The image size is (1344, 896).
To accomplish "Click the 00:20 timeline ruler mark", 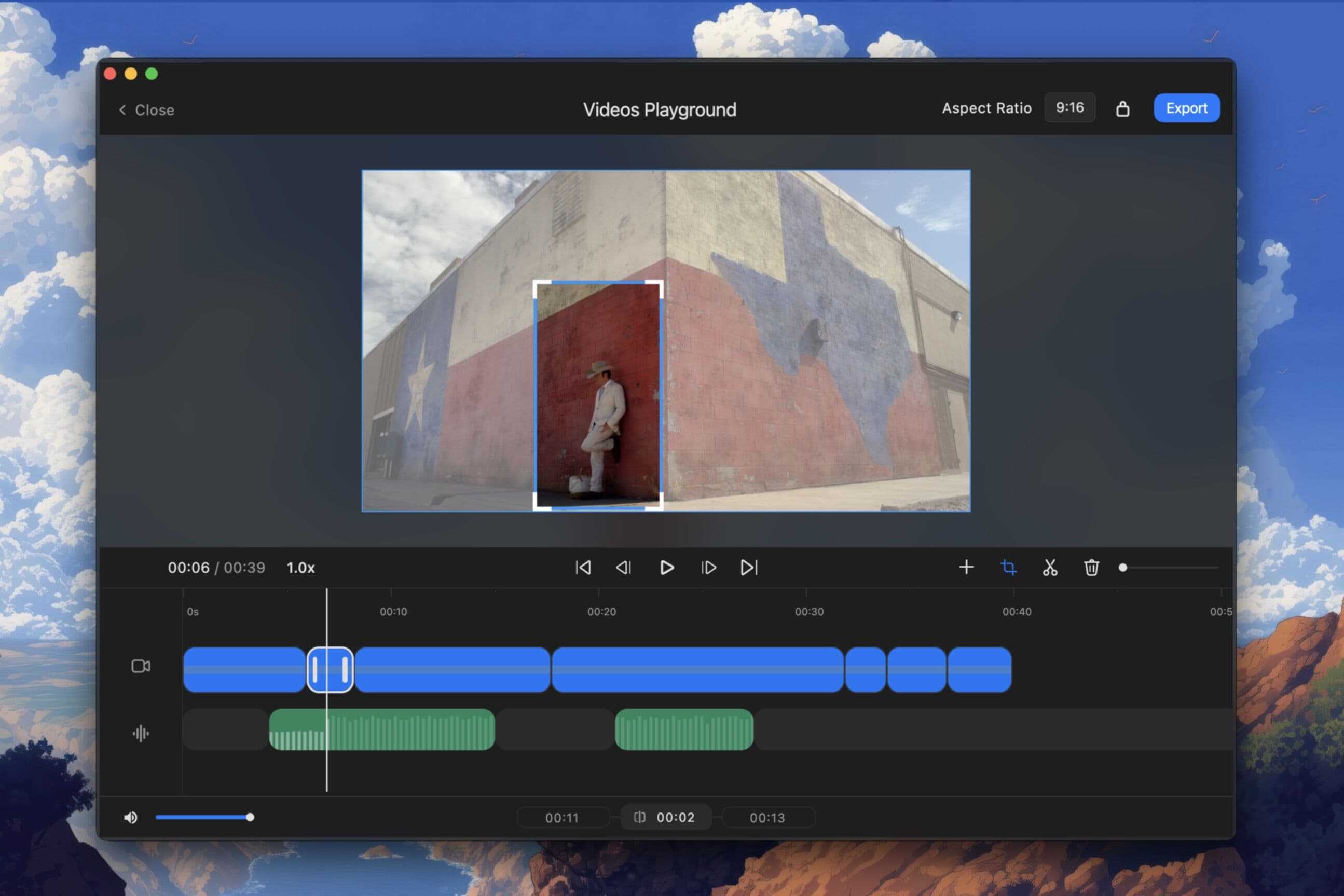I will point(601,612).
